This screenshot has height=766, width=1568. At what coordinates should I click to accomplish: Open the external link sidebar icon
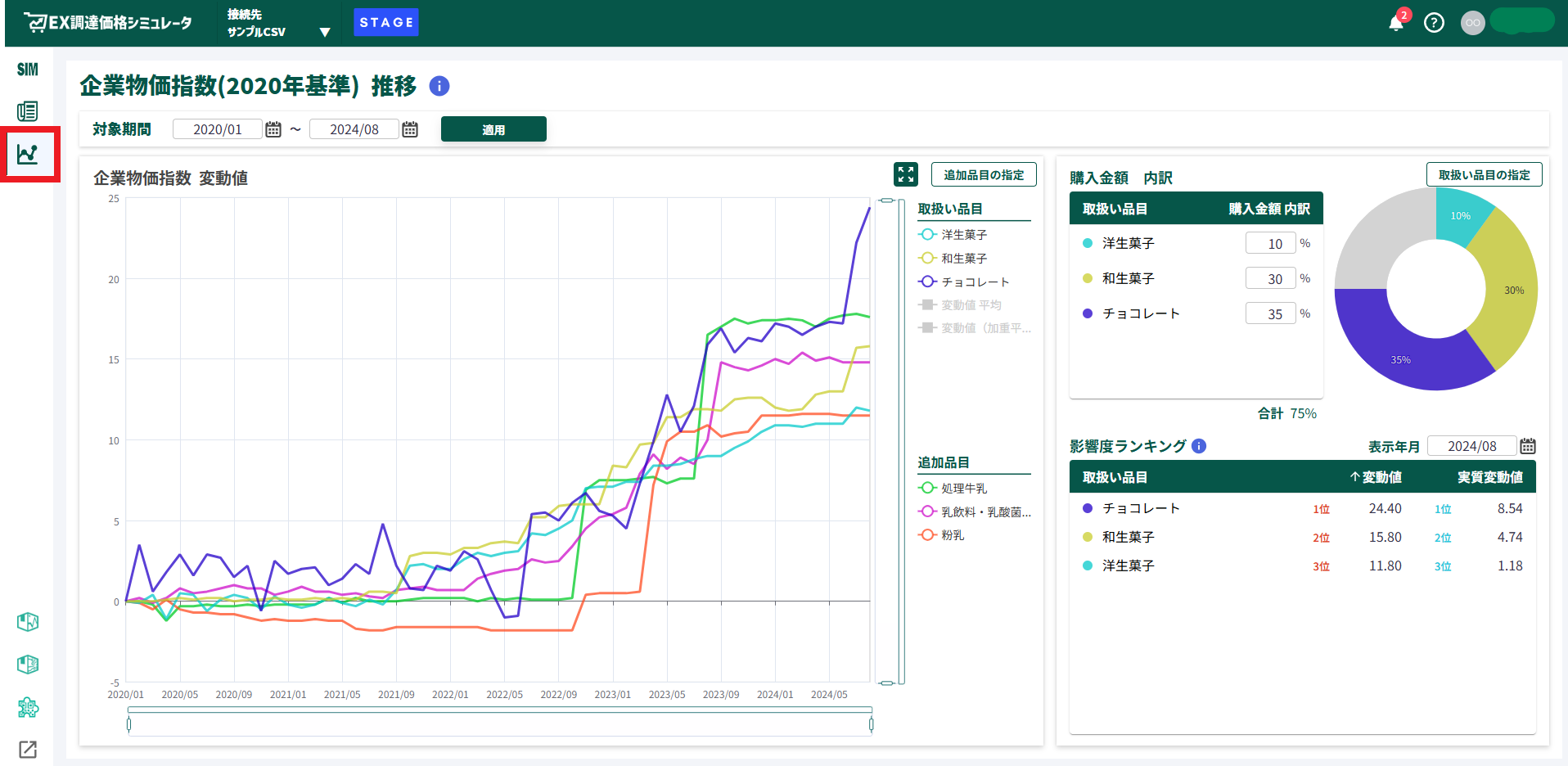pos(28,749)
